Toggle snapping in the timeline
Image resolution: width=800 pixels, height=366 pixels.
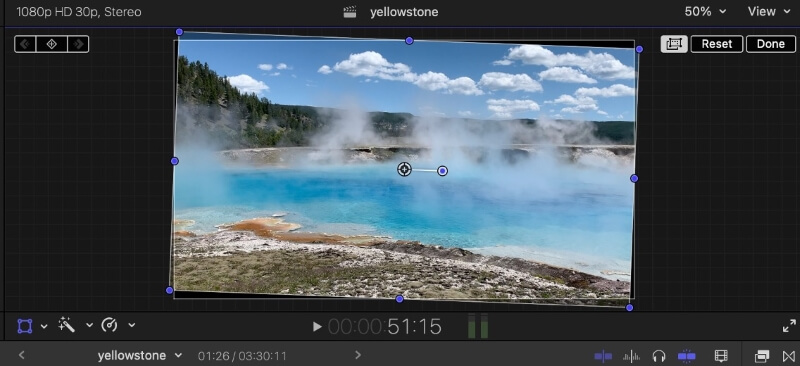coord(687,356)
